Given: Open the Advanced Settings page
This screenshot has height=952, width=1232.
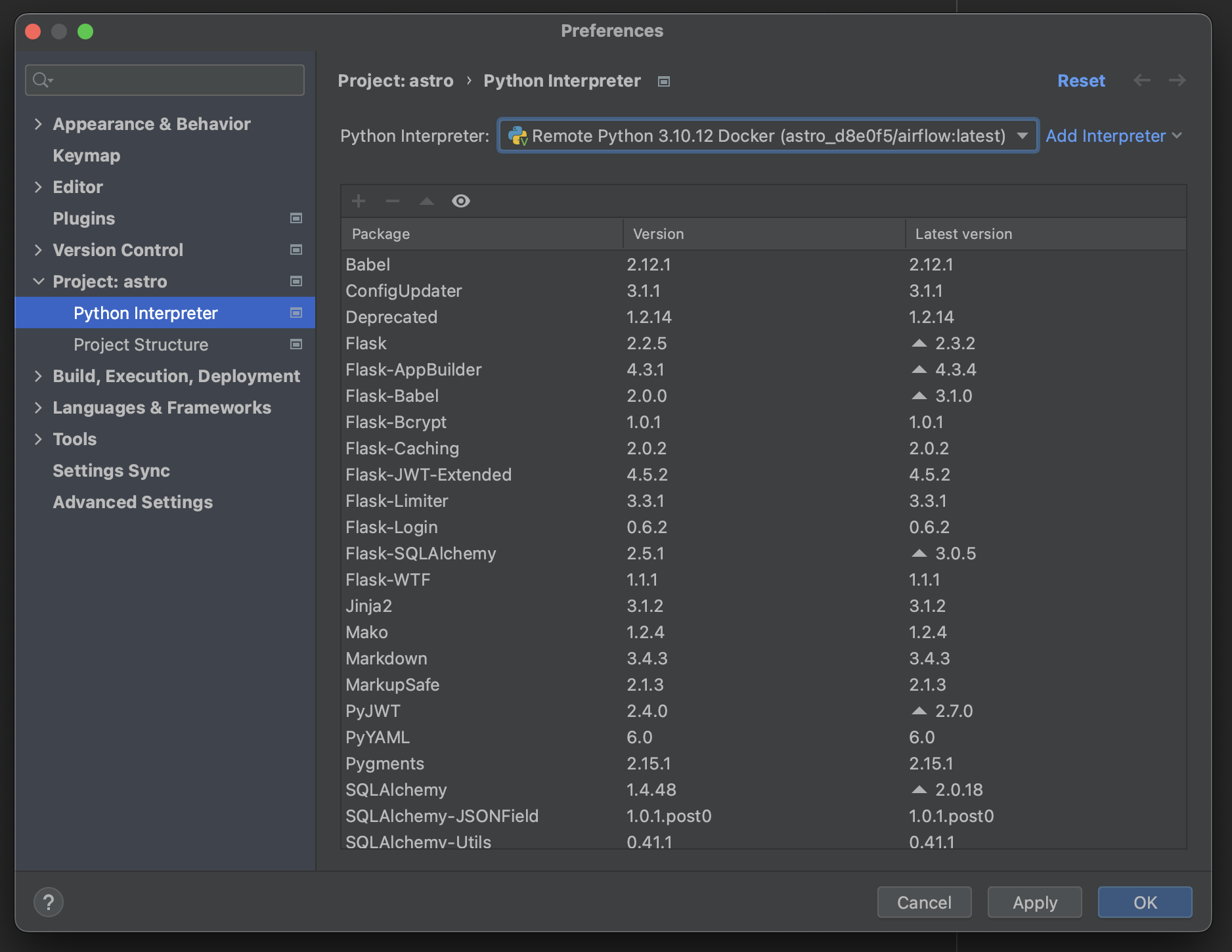Looking at the screenshot, I should (133, 502).
